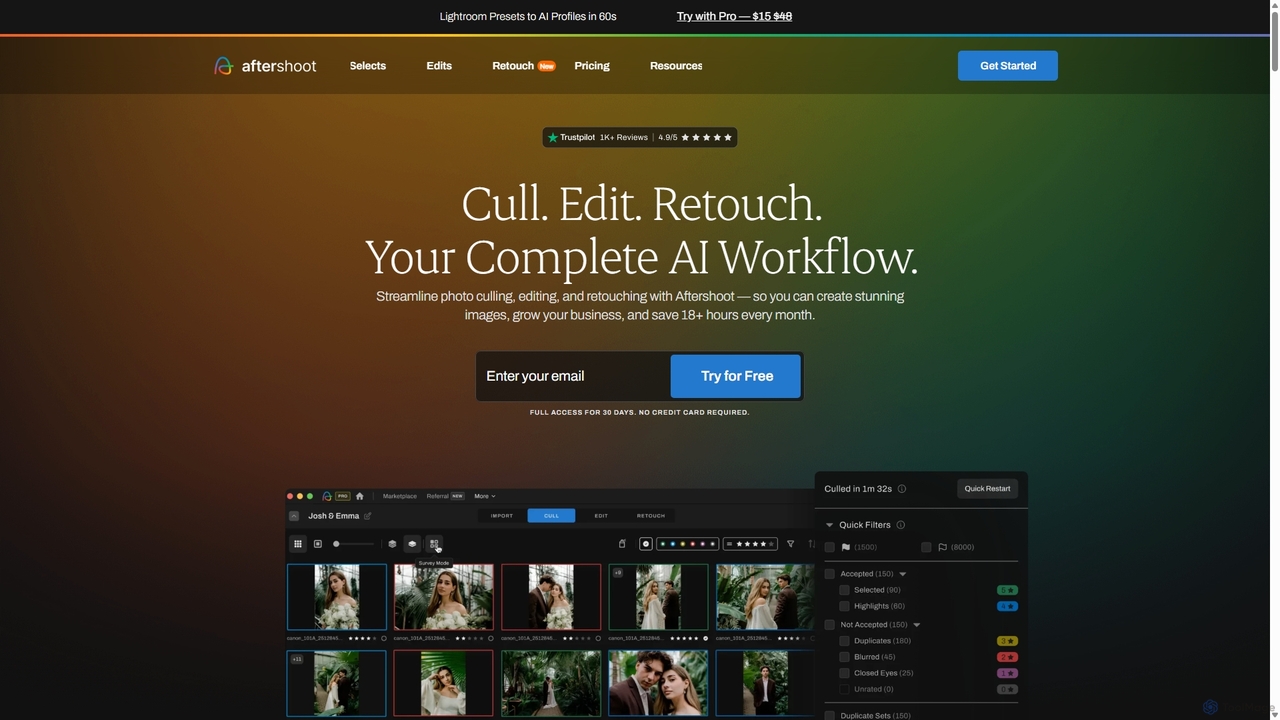Viewport: 1280px width, 720px height.
Task: Switch to the EDIT tab in the app preview
Action: point(601,516)
